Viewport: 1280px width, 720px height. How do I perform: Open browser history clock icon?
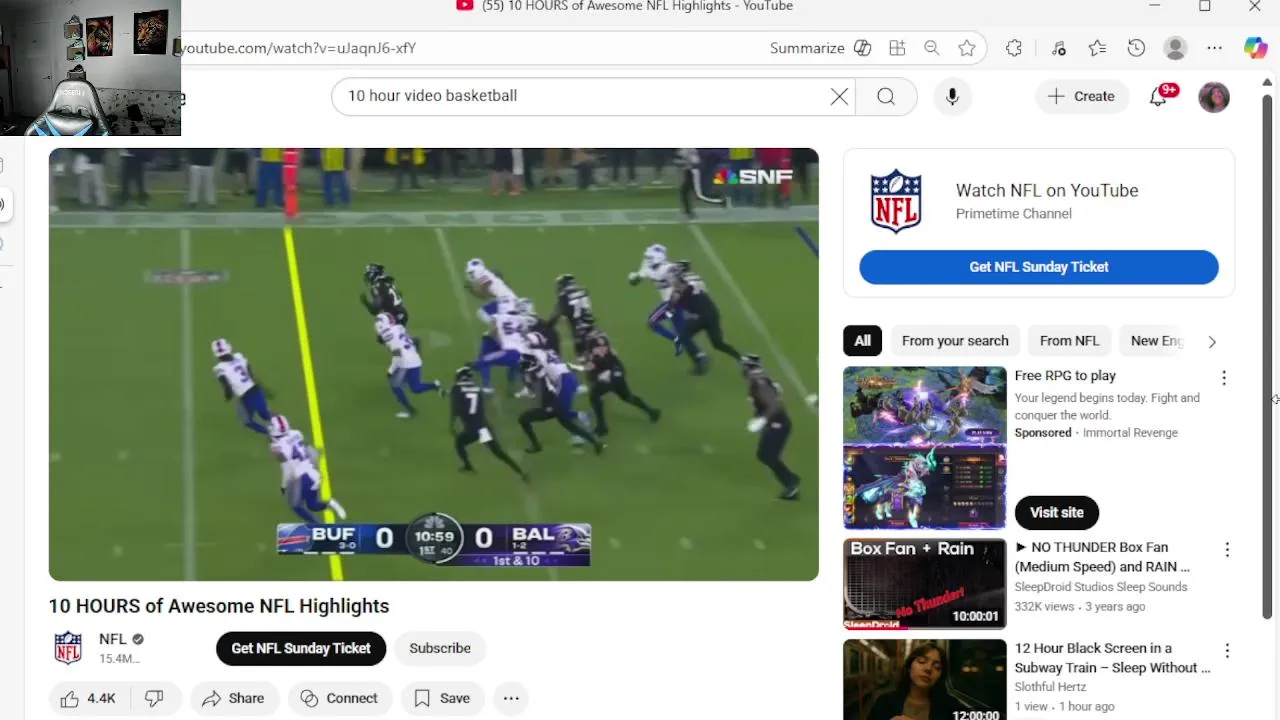pyautogui.click(x=1136, y=48)
